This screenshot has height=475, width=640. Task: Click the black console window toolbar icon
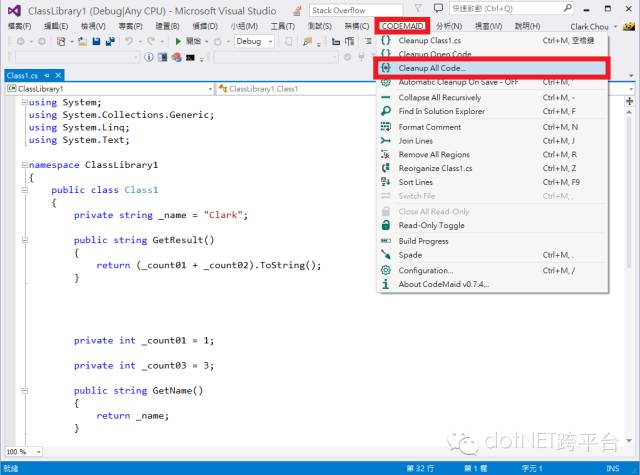pos(190,58)
